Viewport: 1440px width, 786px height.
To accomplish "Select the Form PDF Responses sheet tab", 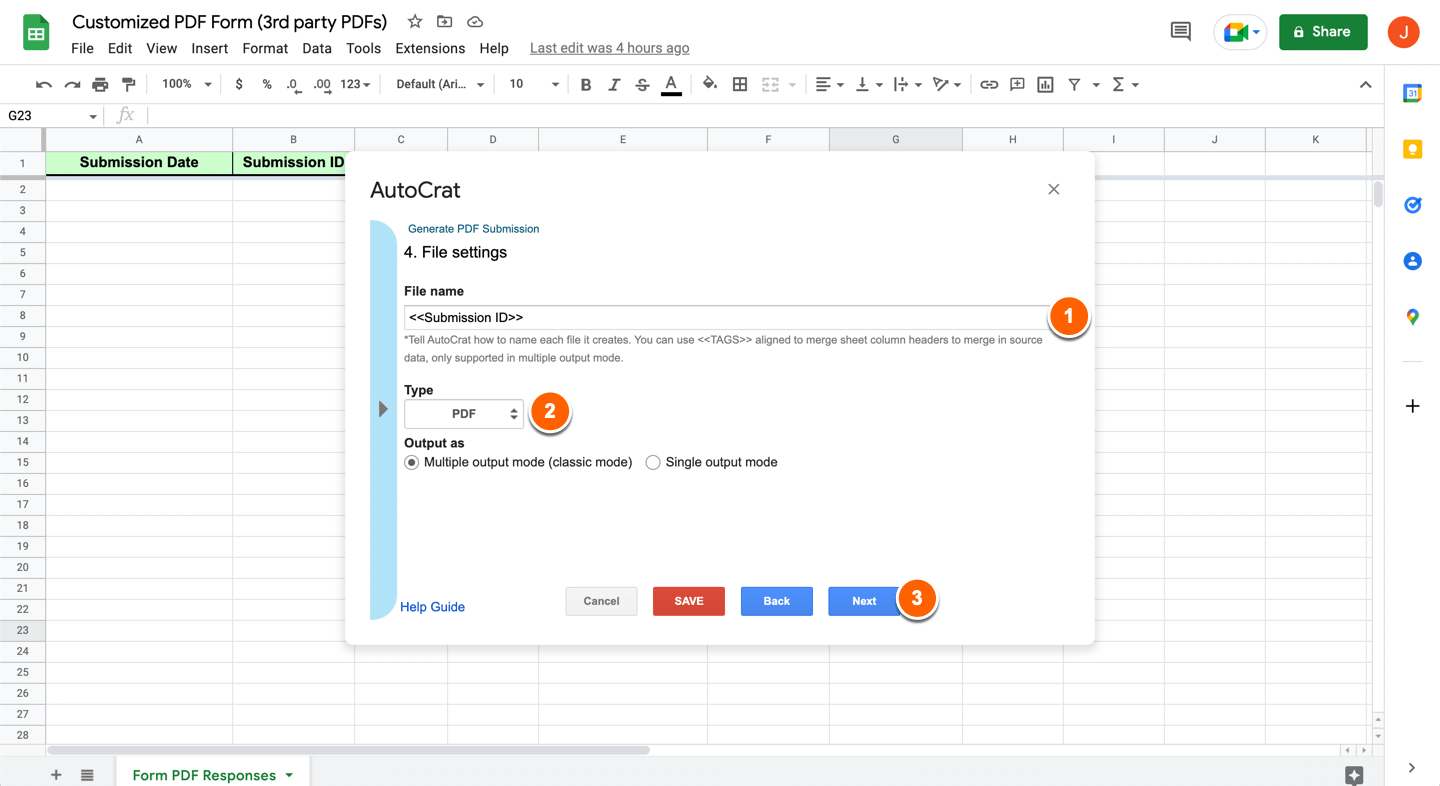I will click(204, 775).
